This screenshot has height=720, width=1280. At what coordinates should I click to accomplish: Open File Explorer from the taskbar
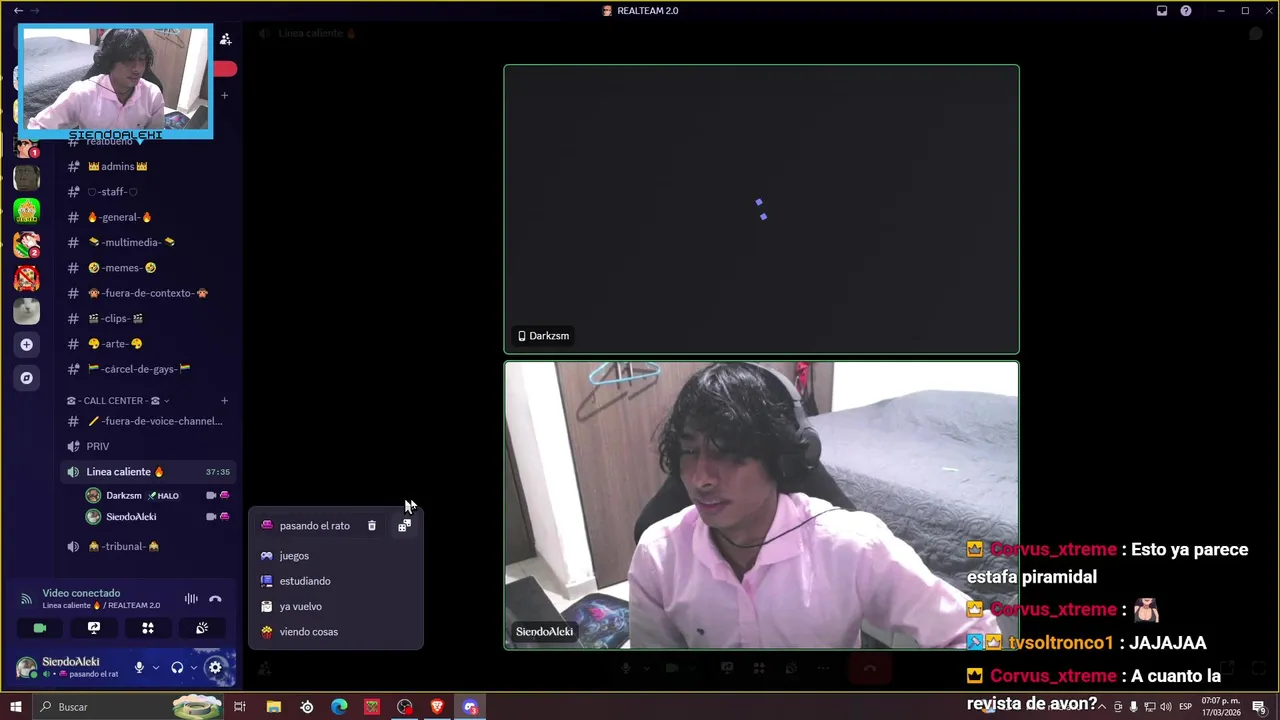[273, 707]
